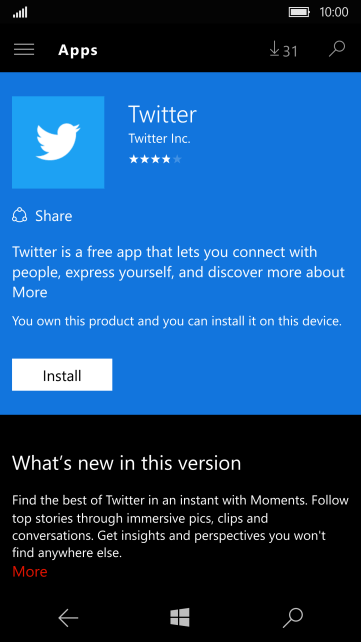This screenshot has height=642, width=361.
Task: Tap the 10:00 clock in status bar
Action: click(x=334, y=12)
